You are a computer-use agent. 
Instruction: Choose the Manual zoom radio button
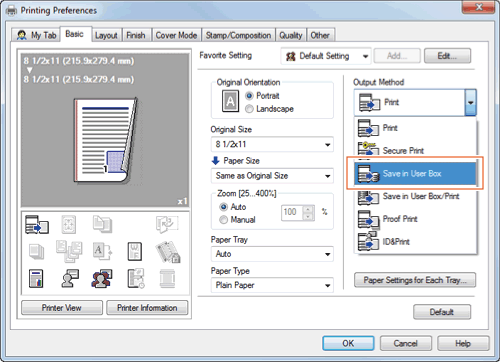point(224,220)
